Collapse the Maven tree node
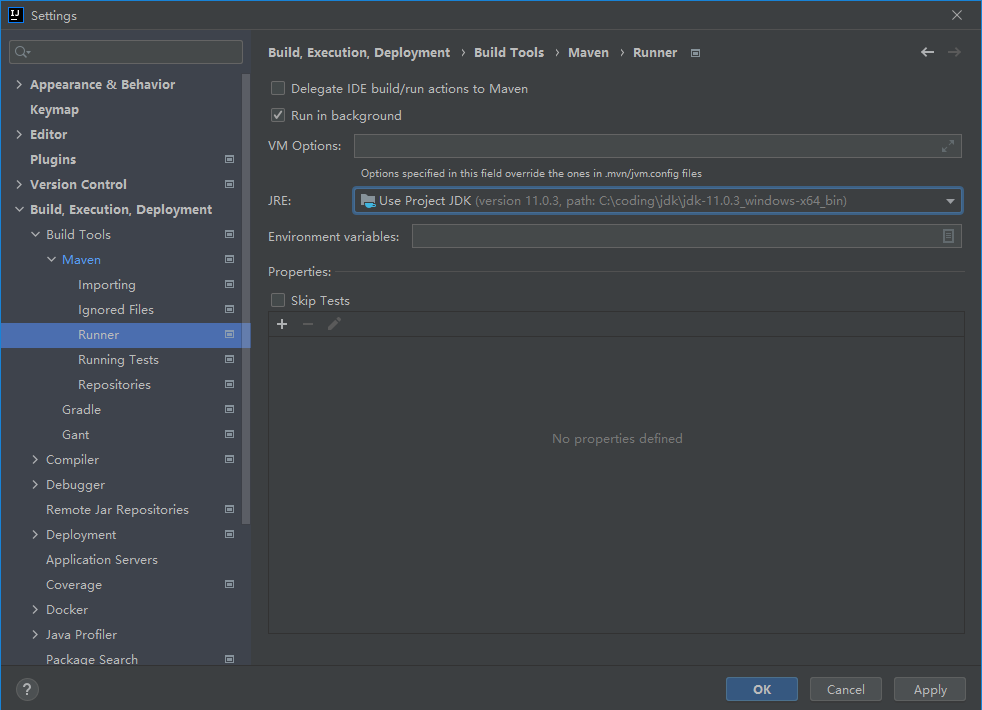 pyautogui.click(x=52, y=260)
